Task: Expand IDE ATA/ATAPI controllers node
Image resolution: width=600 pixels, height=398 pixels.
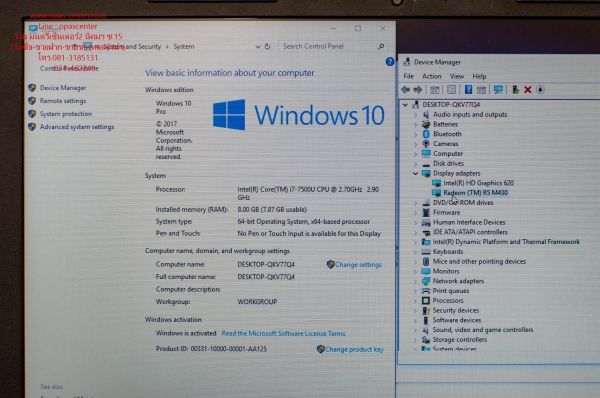Action: (x=416, y=232)
